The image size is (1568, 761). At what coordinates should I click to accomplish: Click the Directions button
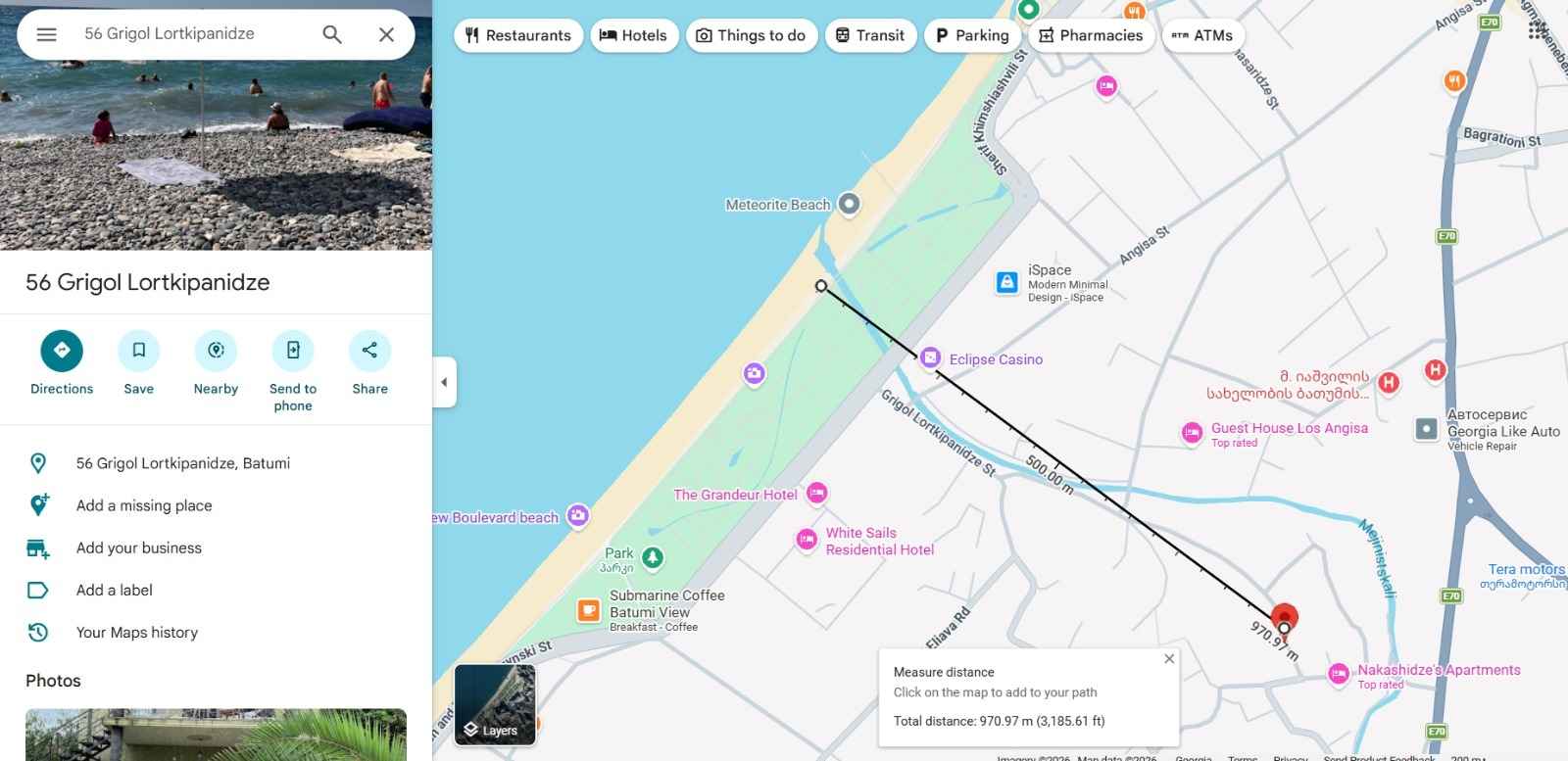62,351
